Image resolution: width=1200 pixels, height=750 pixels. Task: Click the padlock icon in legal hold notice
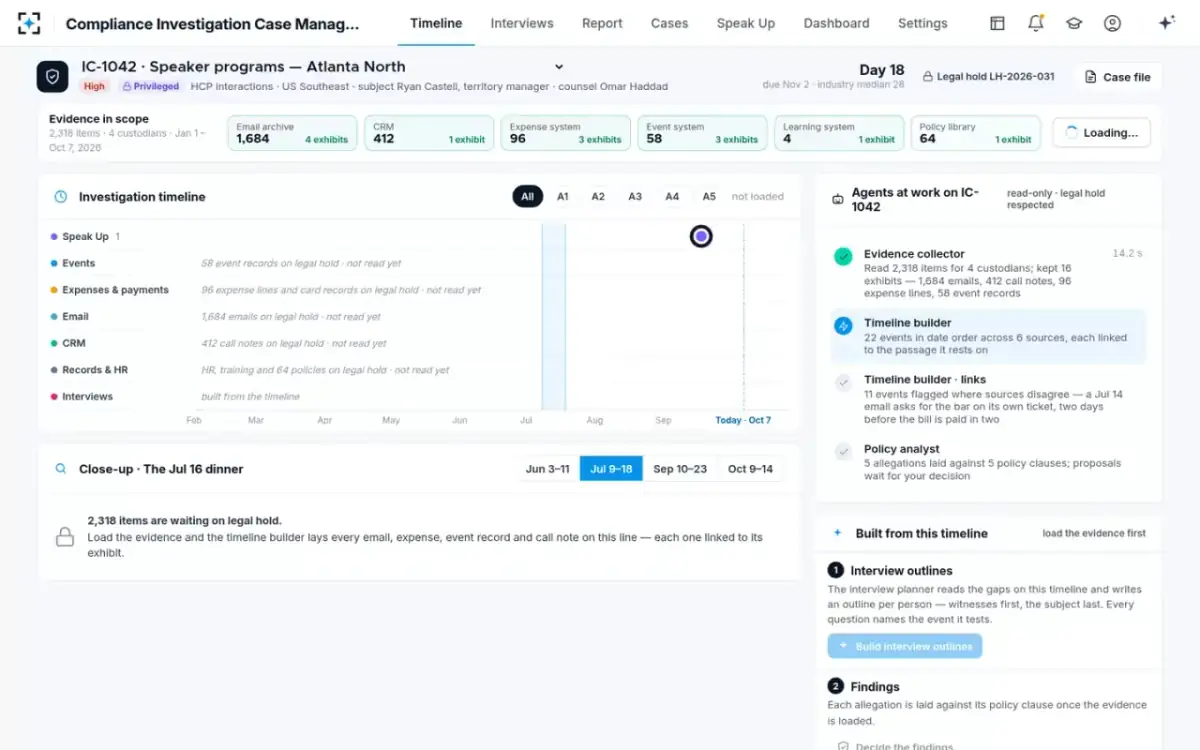(65, 537)
